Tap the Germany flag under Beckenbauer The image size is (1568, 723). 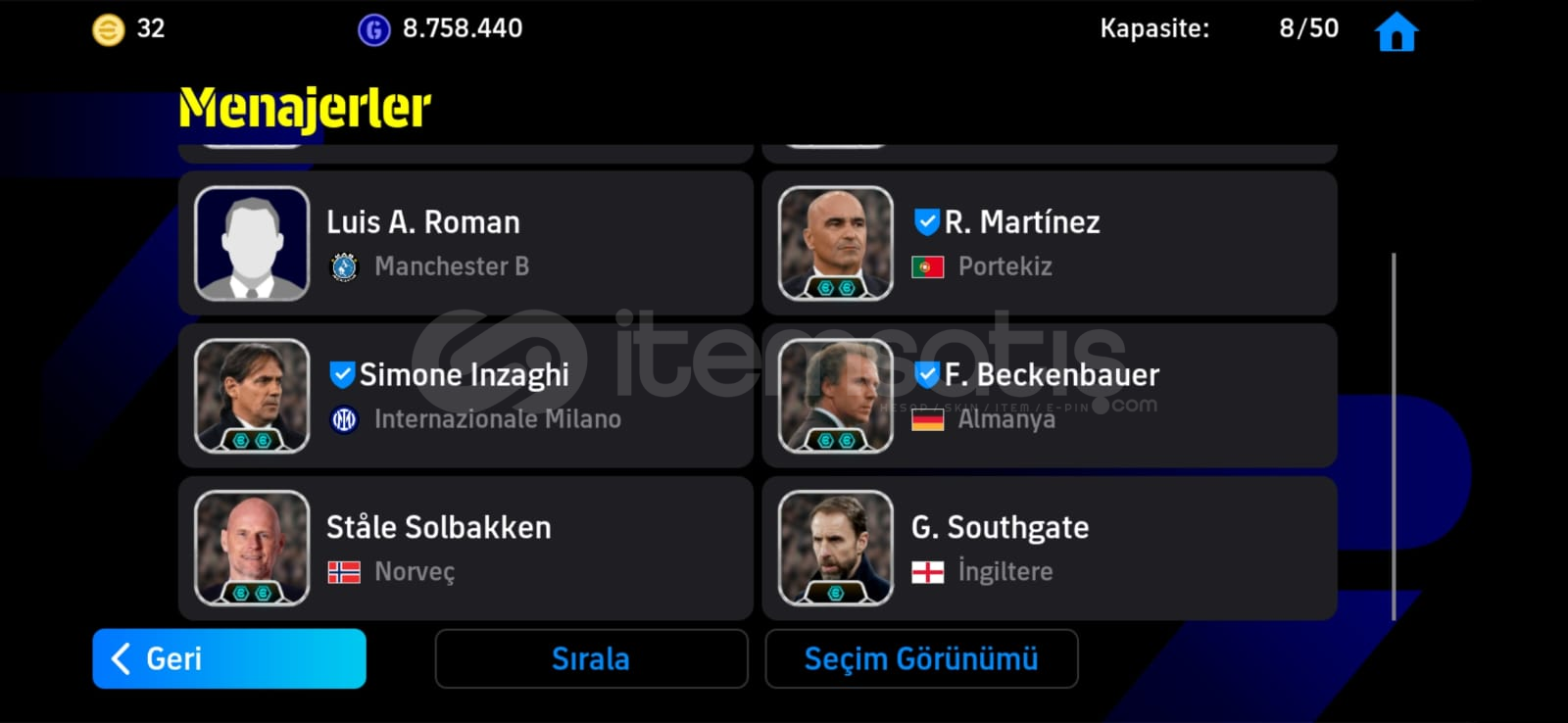coord(927,419)
